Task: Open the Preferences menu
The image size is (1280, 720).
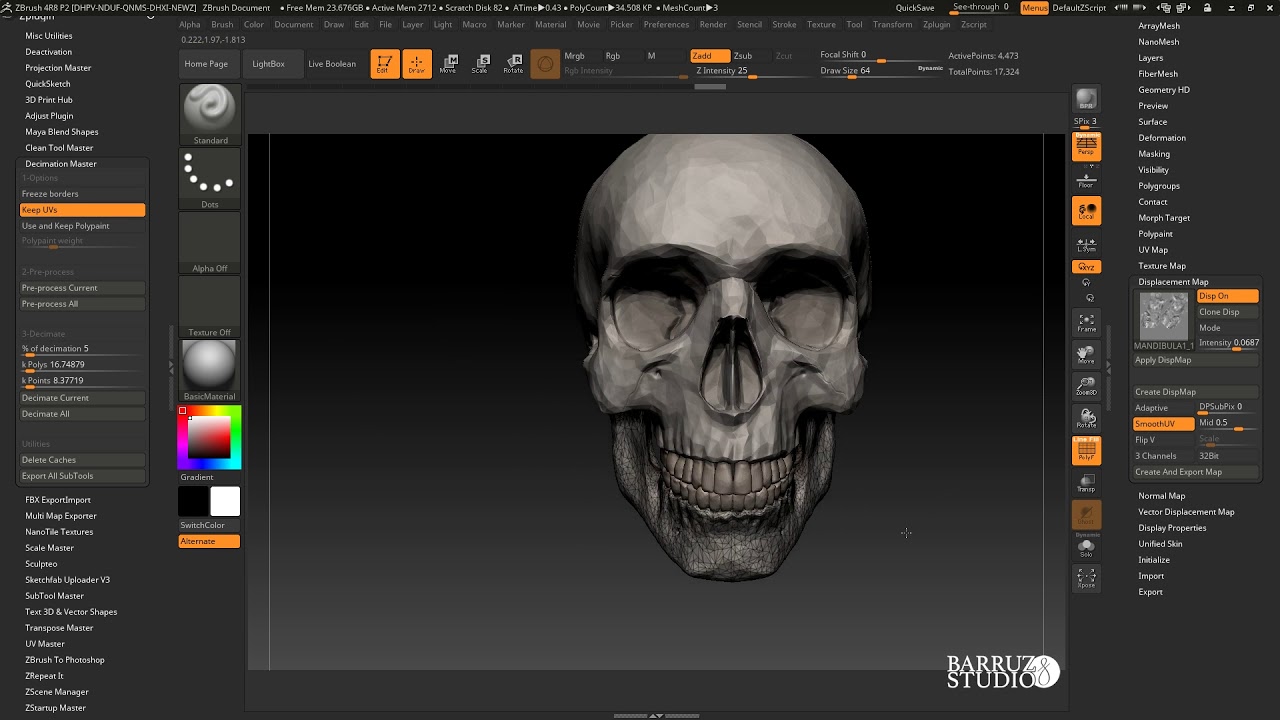Action: [666, 24]
